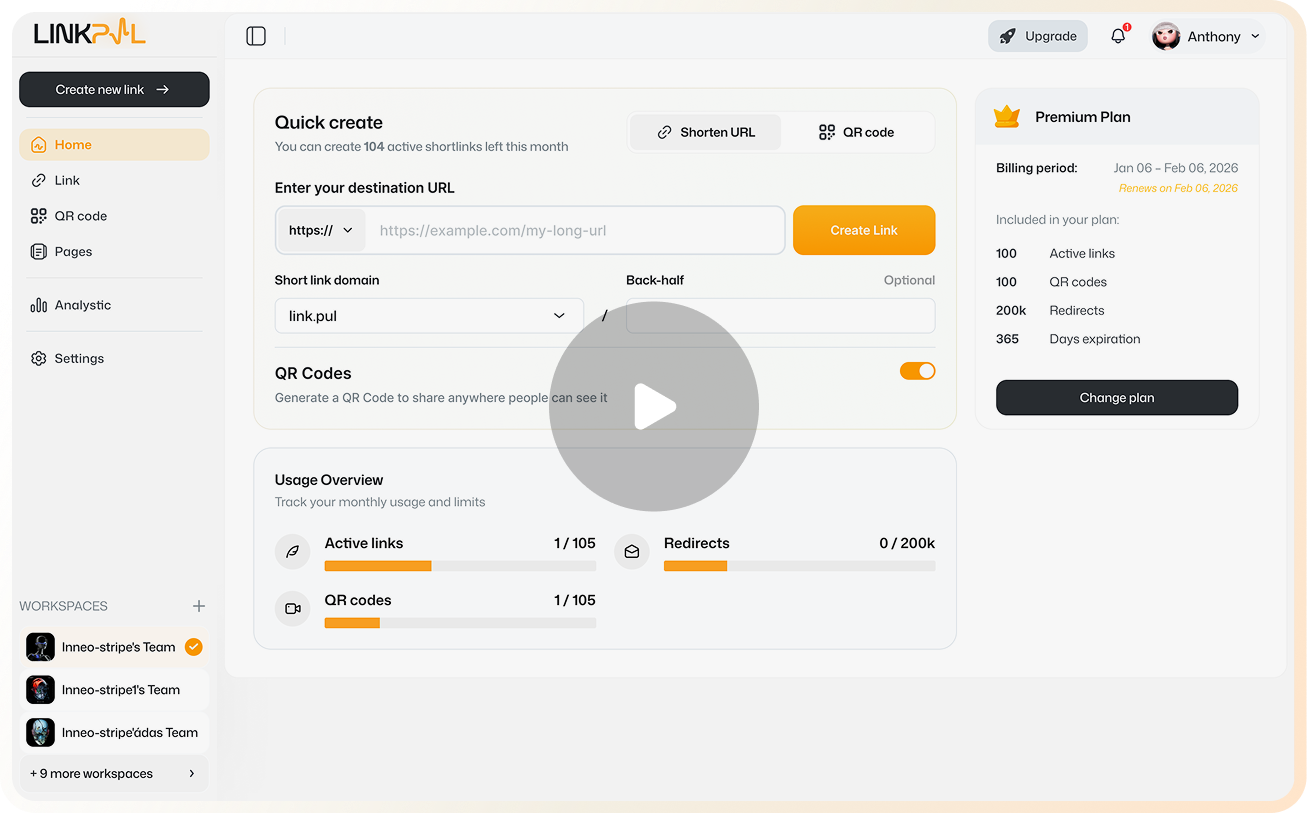
Task: Play the video overlay button
Action: point(654,407)
